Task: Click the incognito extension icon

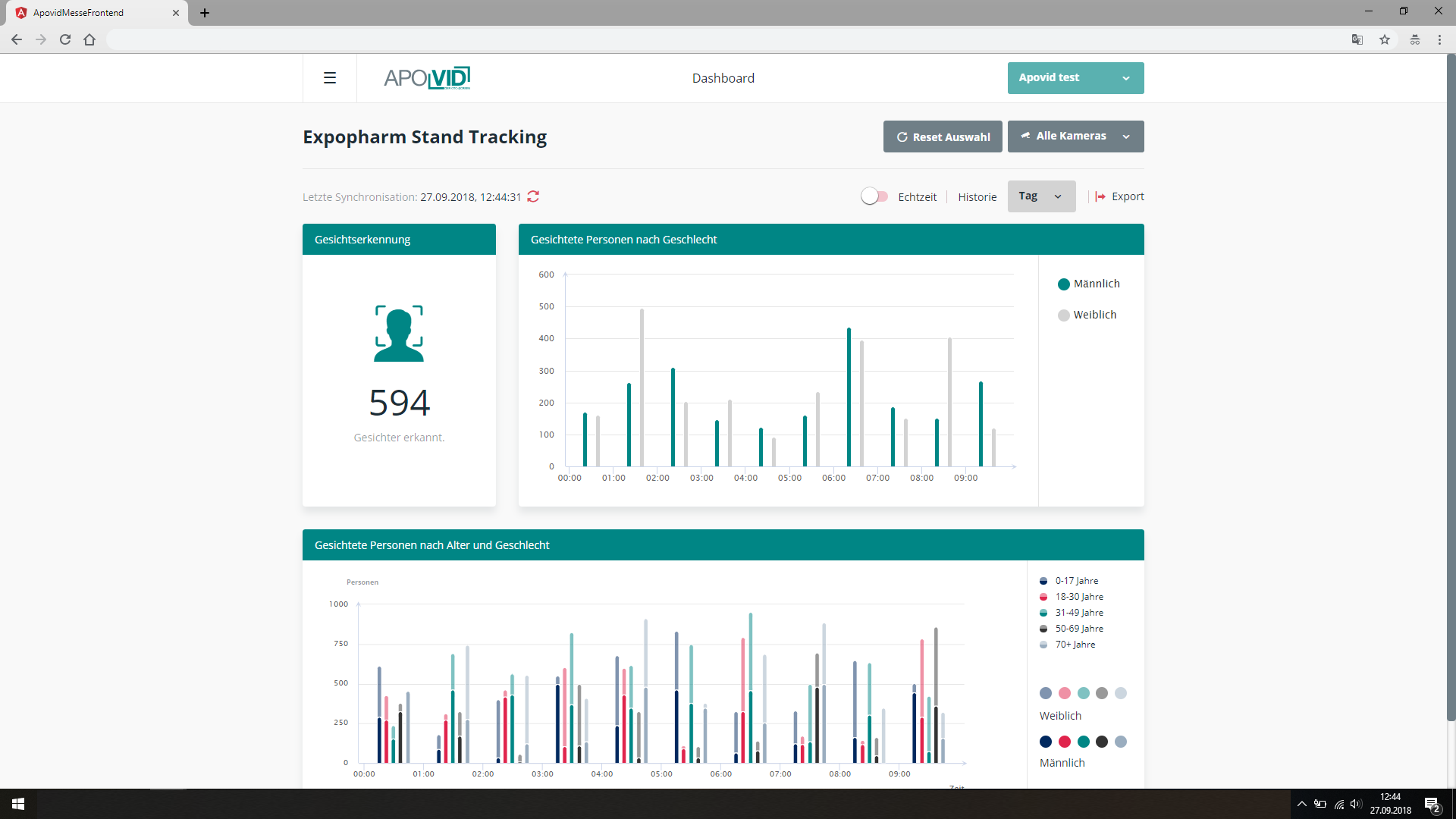Action: click(1415, 39)
